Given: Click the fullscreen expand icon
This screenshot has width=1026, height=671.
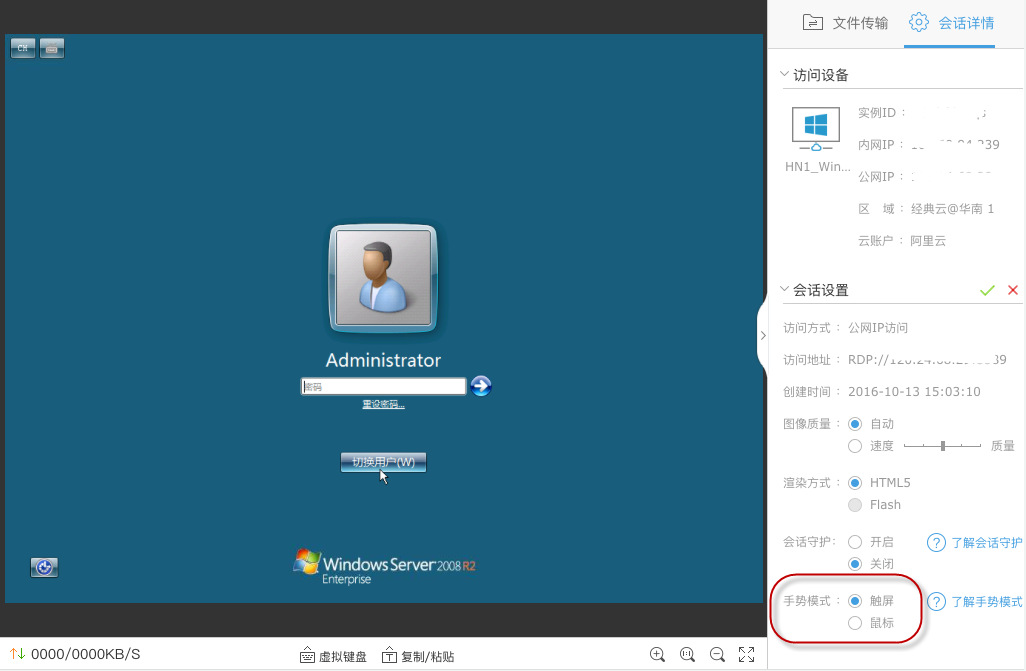Looking at the screenshot, I should click(x=746, y=655).
